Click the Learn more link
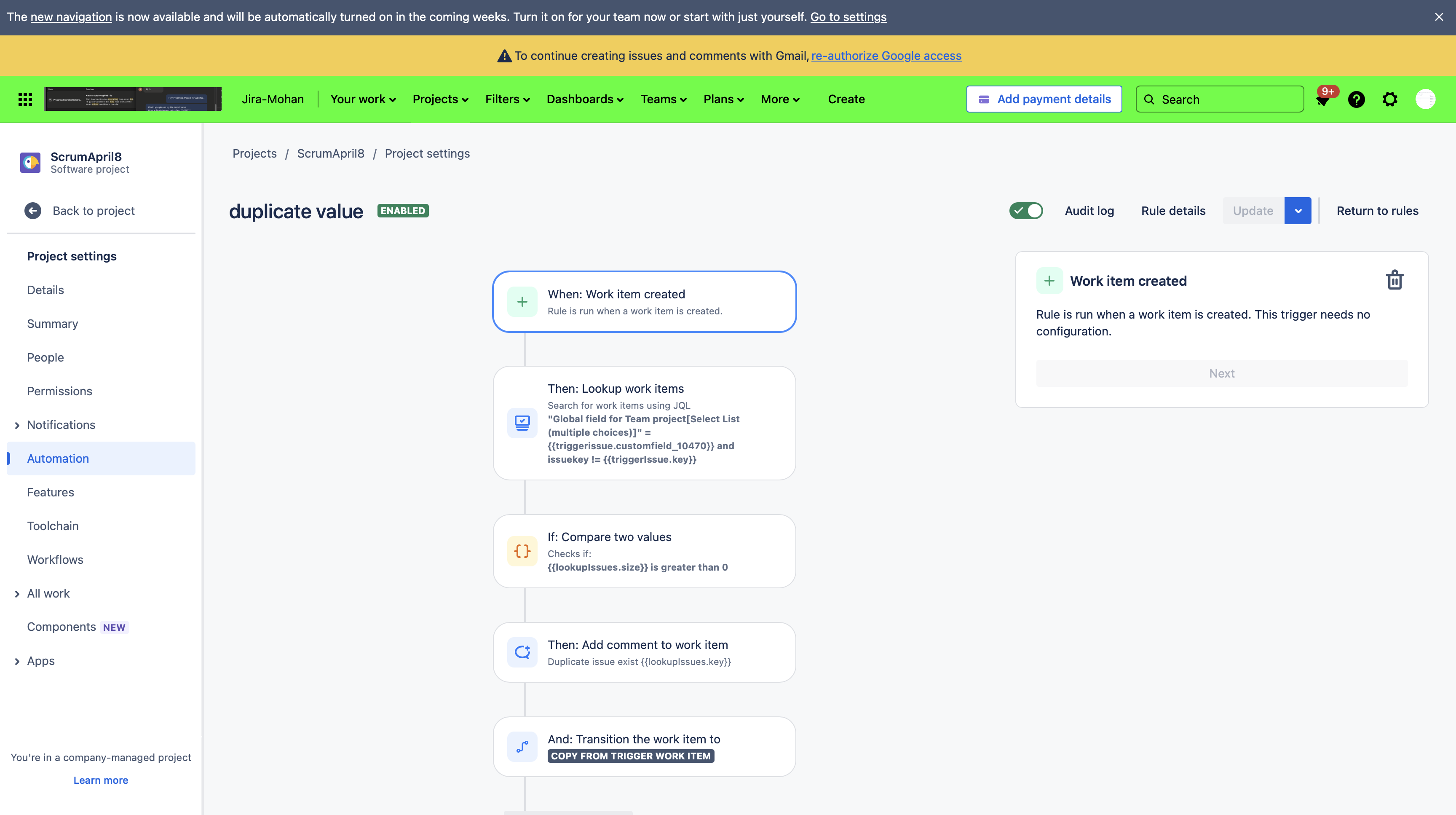The width and height of the screenshot is (1456, 815). [101, 780]
